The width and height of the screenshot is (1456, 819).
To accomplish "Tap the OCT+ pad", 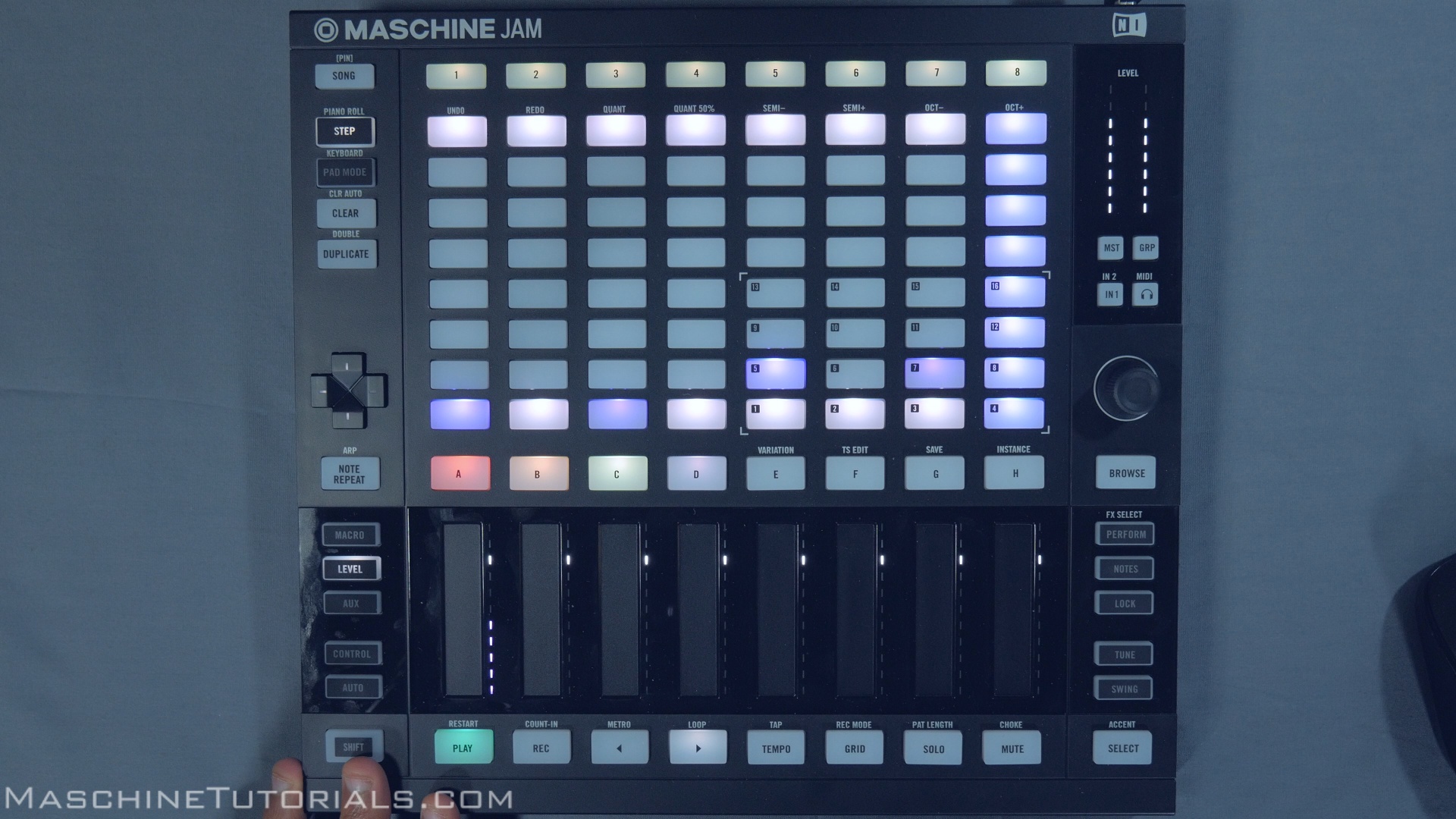I will [x=1016, y=128].
